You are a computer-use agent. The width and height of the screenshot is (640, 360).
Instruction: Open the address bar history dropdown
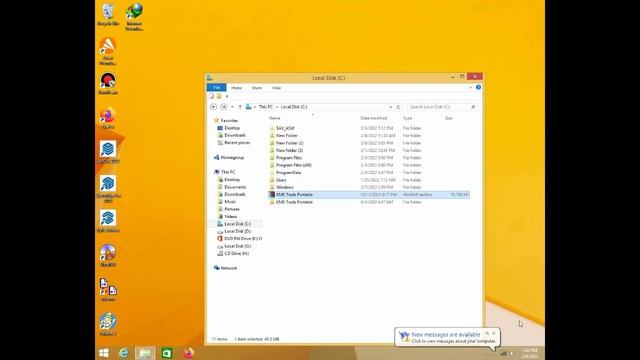(x=391, y=107)
